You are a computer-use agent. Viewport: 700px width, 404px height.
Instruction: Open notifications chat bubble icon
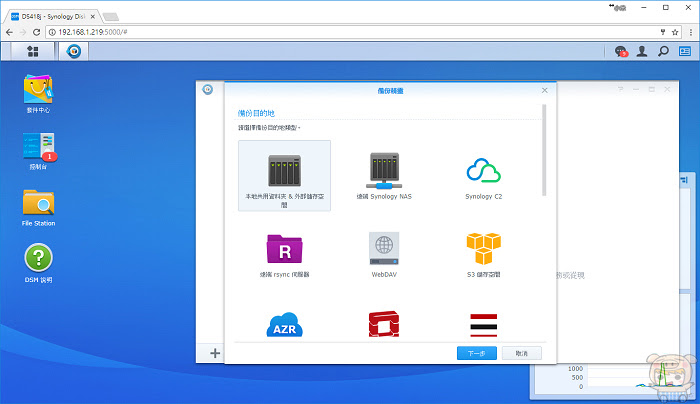(x=621, y=51)
